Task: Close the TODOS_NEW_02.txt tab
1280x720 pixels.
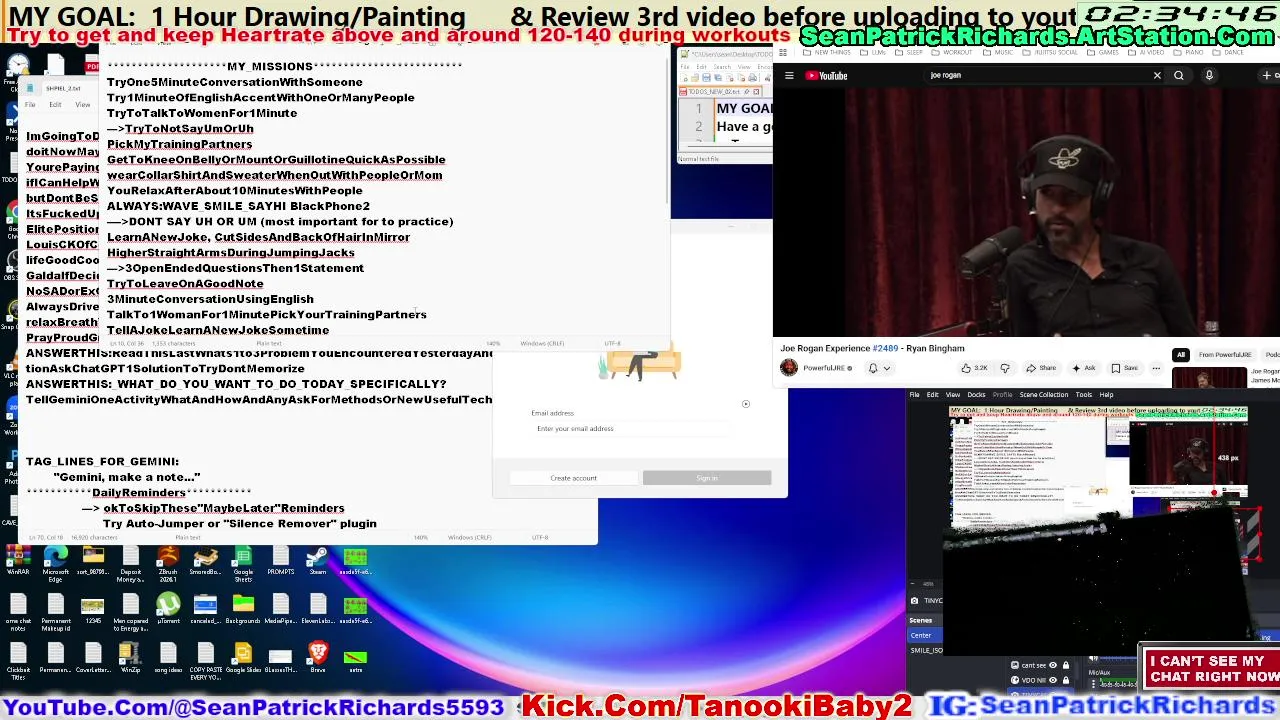Action: click(756, 92)
